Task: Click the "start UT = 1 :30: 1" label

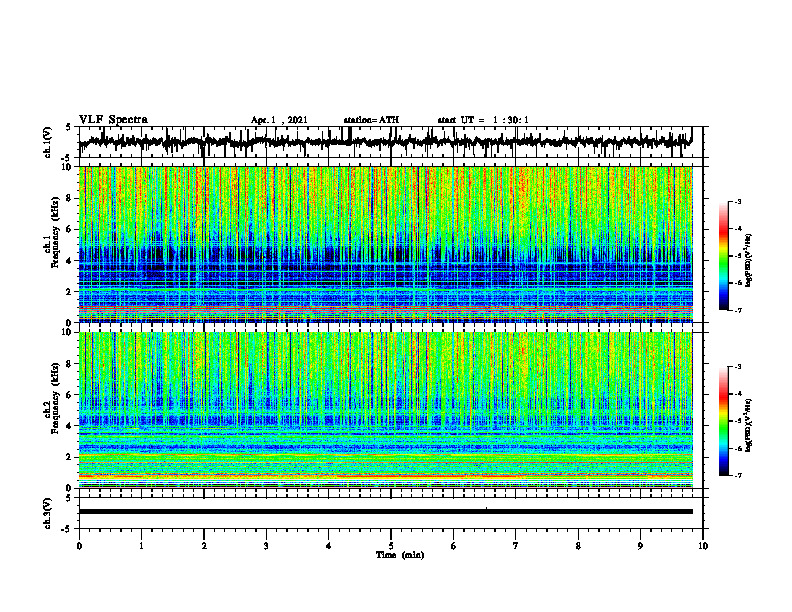Action: tap(483, 120)
